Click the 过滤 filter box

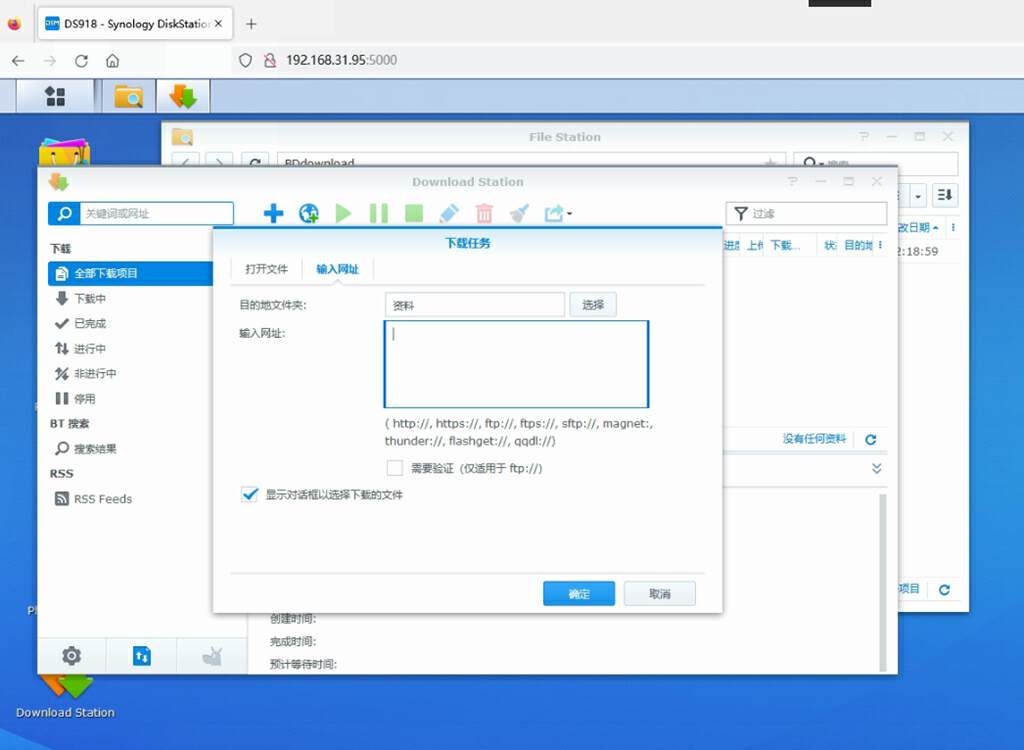807,214
